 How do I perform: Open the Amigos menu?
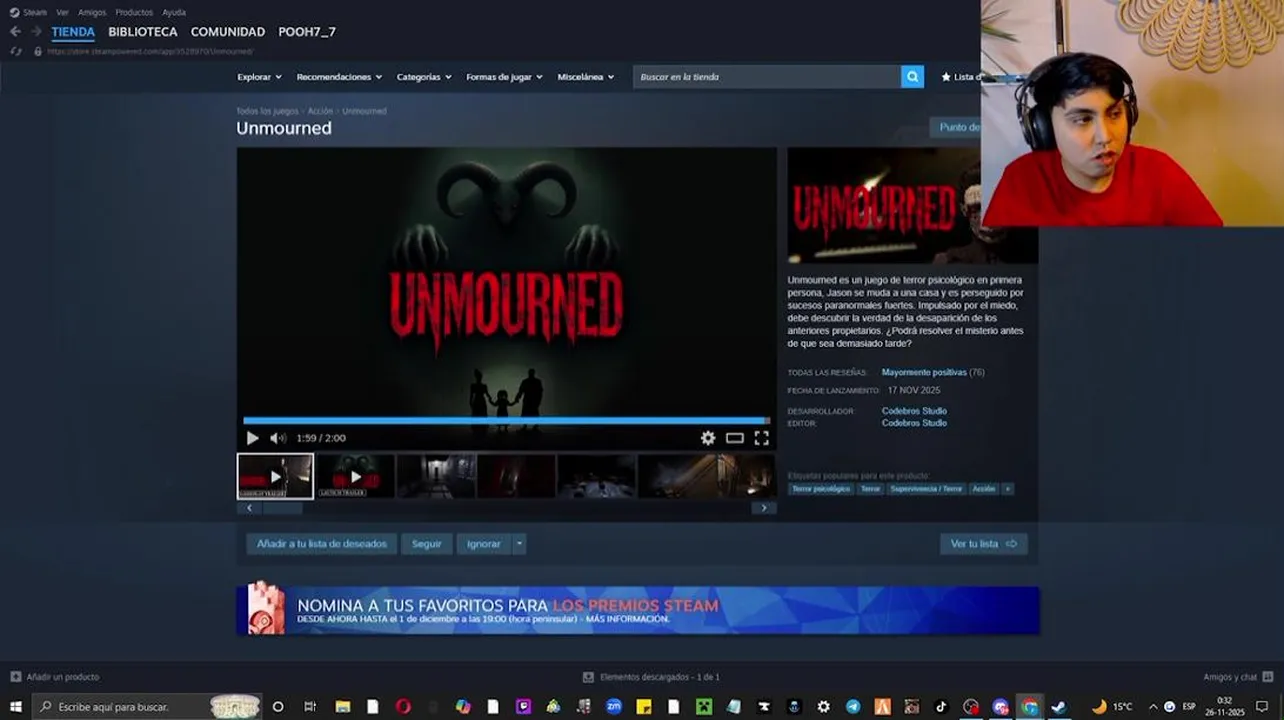pos(92,12)
